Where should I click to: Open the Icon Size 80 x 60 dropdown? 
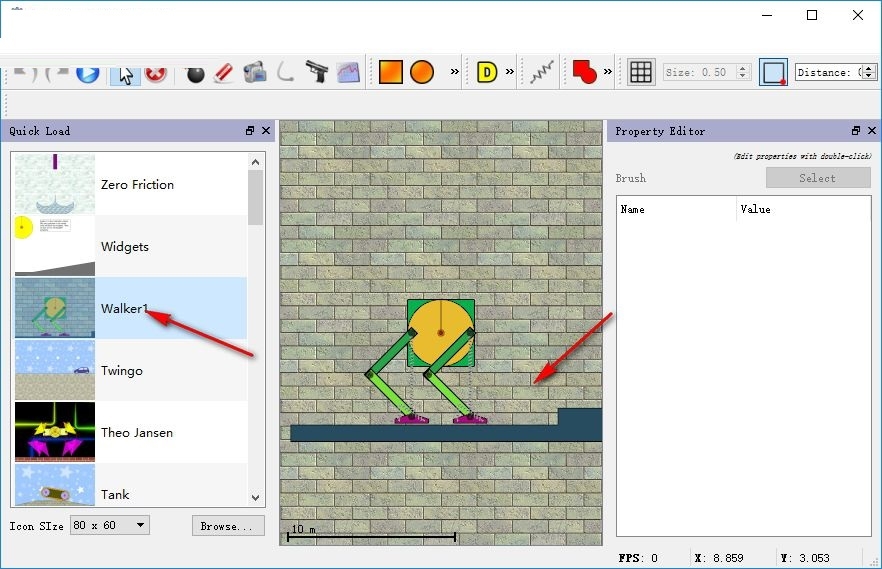[x=110, y=525]
